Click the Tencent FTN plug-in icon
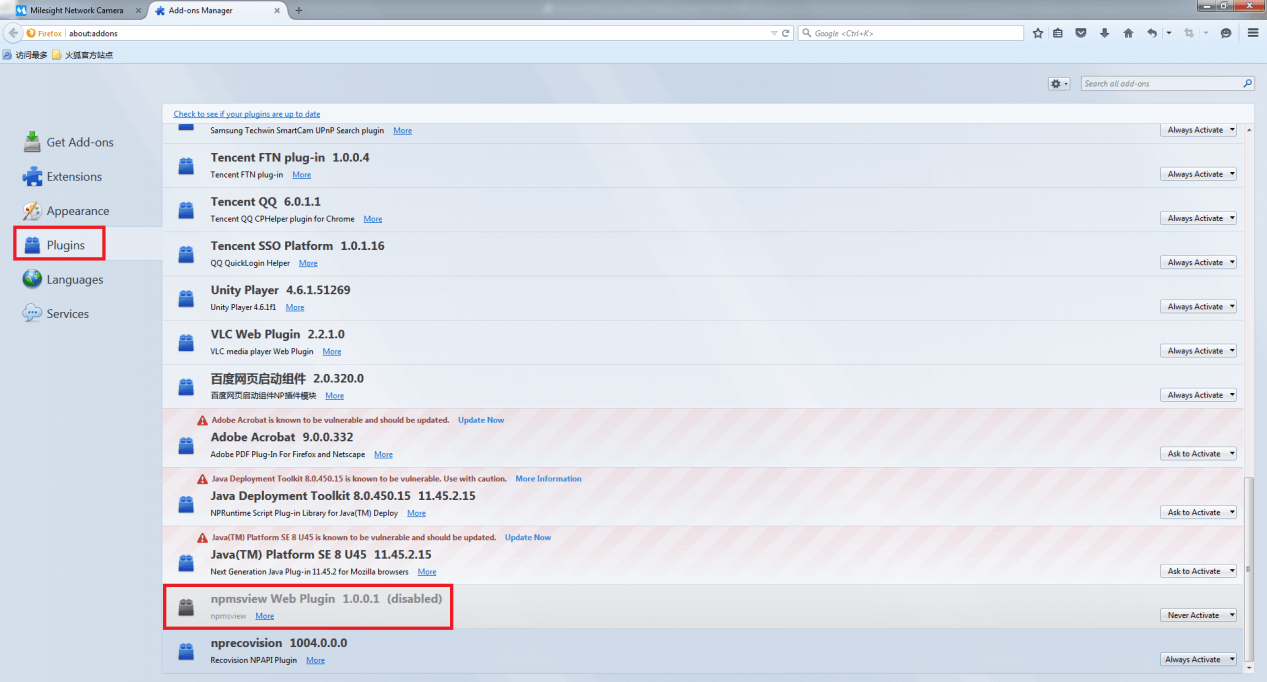This screenshot has width=1267, height=682. [186, 166]
